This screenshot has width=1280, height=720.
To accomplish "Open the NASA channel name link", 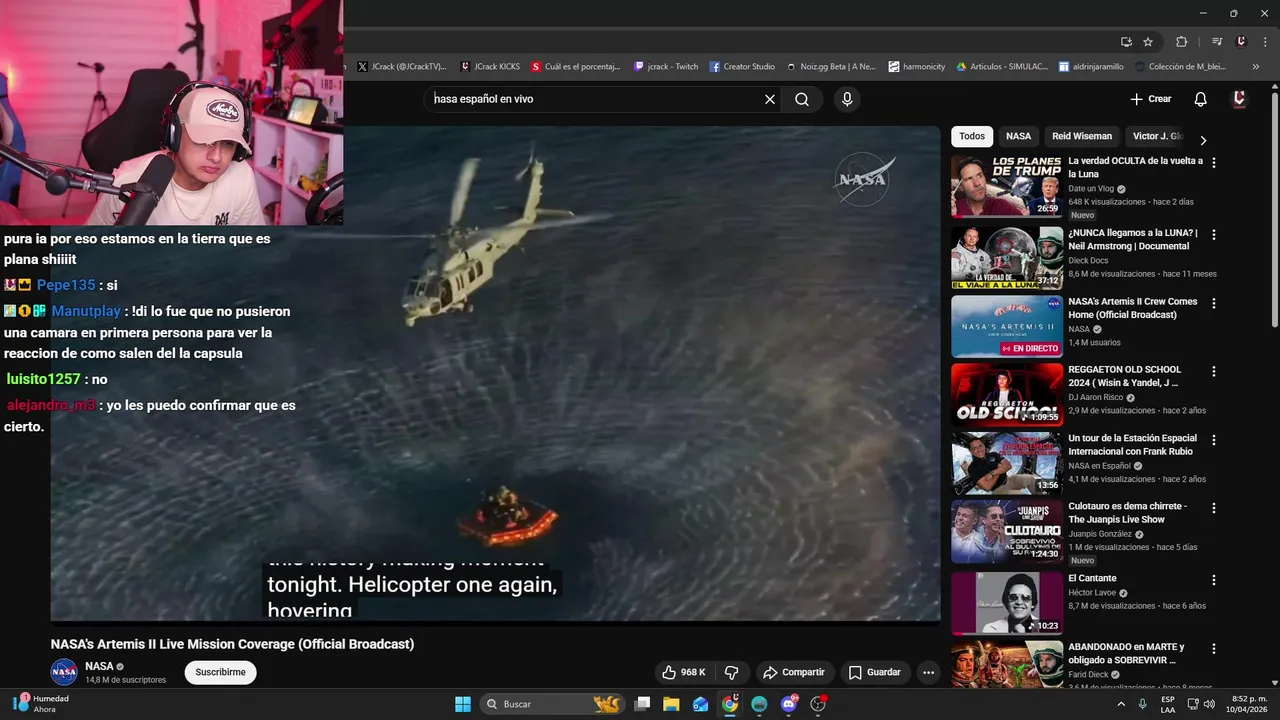I will coord(99,666).
